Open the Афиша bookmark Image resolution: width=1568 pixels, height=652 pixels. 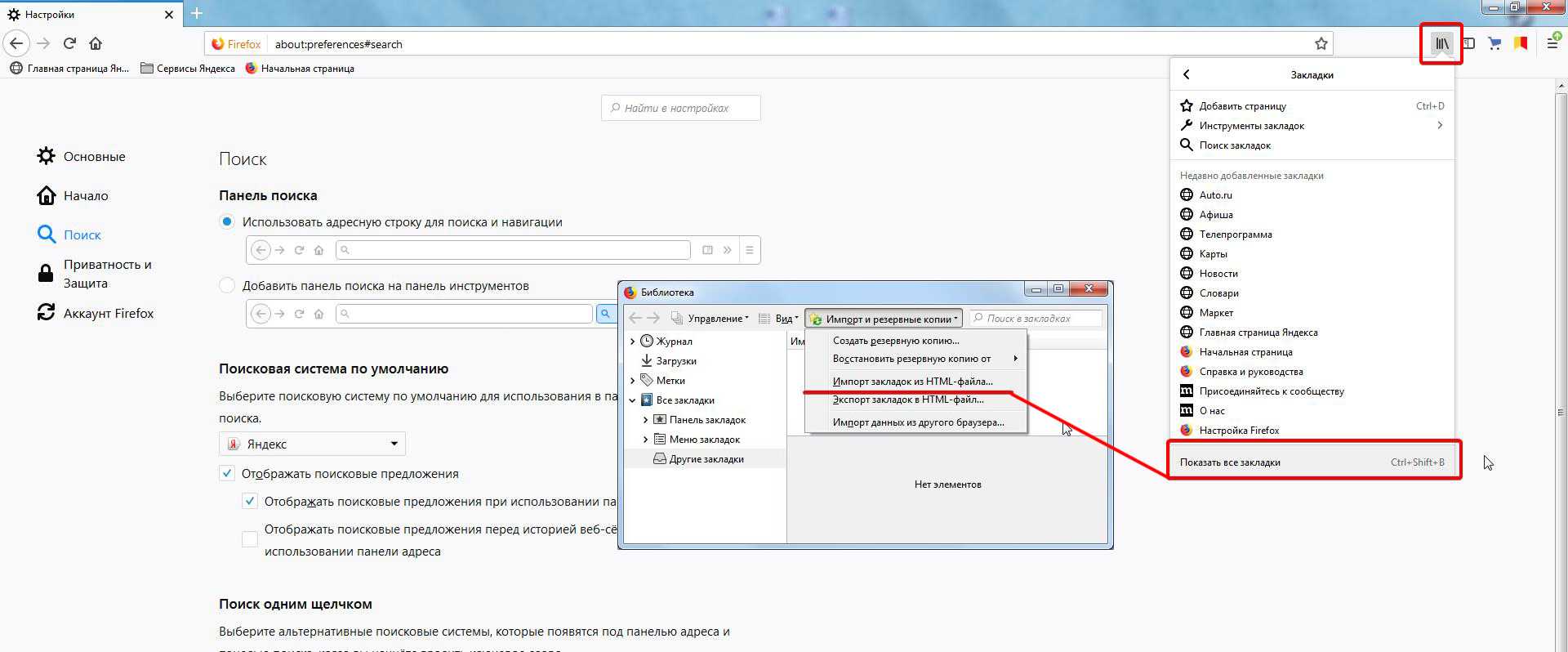[1312, 214]
